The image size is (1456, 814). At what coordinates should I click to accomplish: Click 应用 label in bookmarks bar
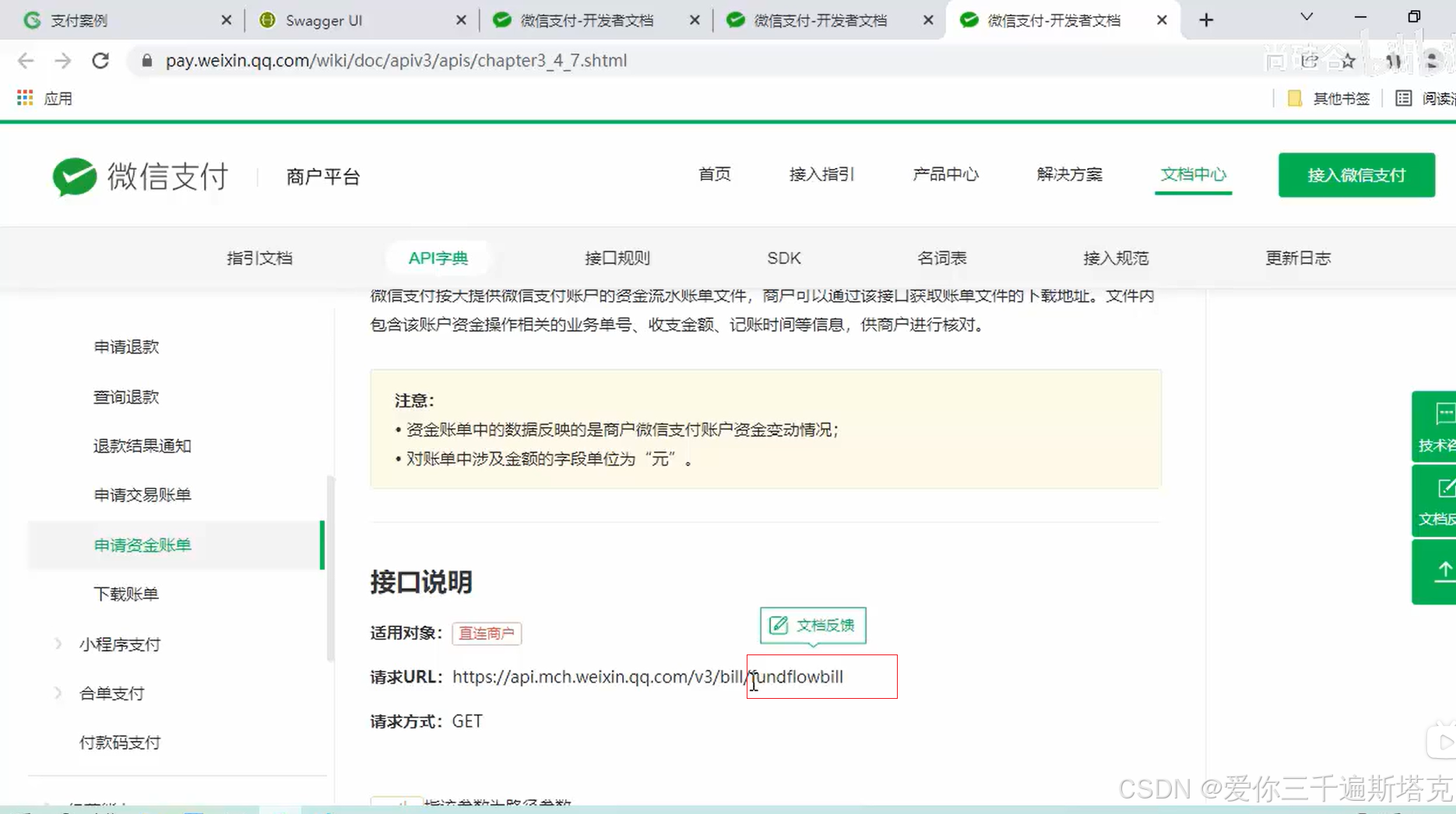click(x=58, y=98)
